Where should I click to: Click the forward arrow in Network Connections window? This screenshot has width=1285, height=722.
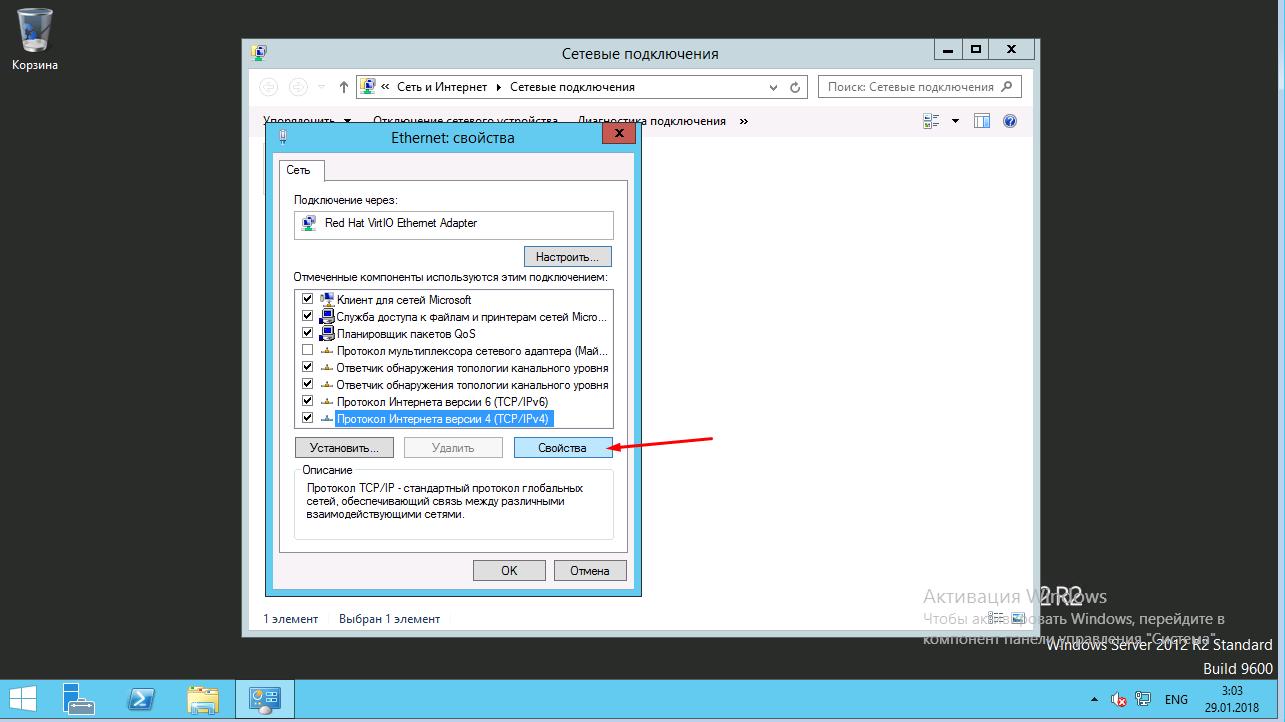point(298,87)
